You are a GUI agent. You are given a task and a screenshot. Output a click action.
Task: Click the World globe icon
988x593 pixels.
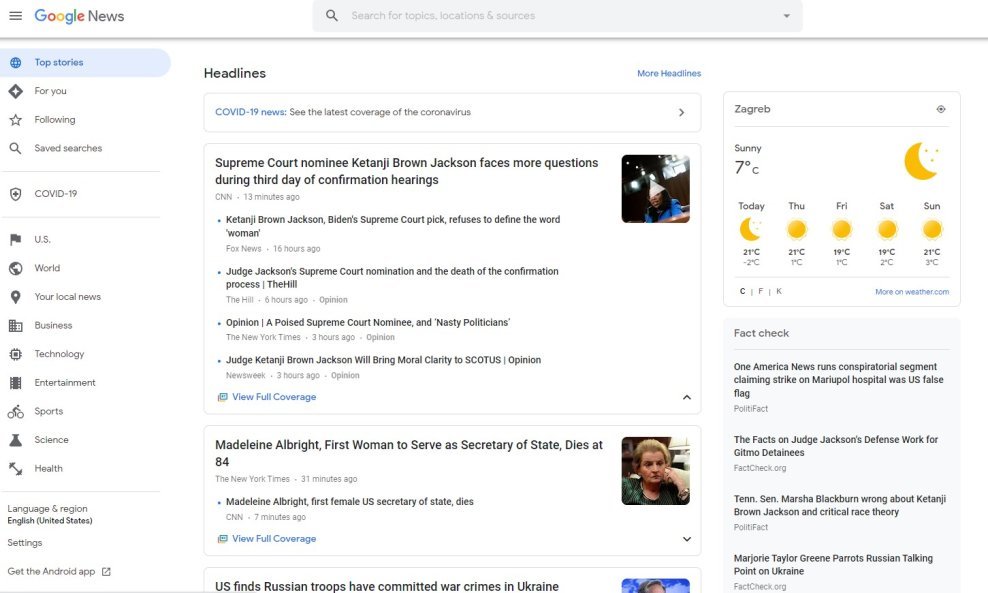tap(16, 268)
